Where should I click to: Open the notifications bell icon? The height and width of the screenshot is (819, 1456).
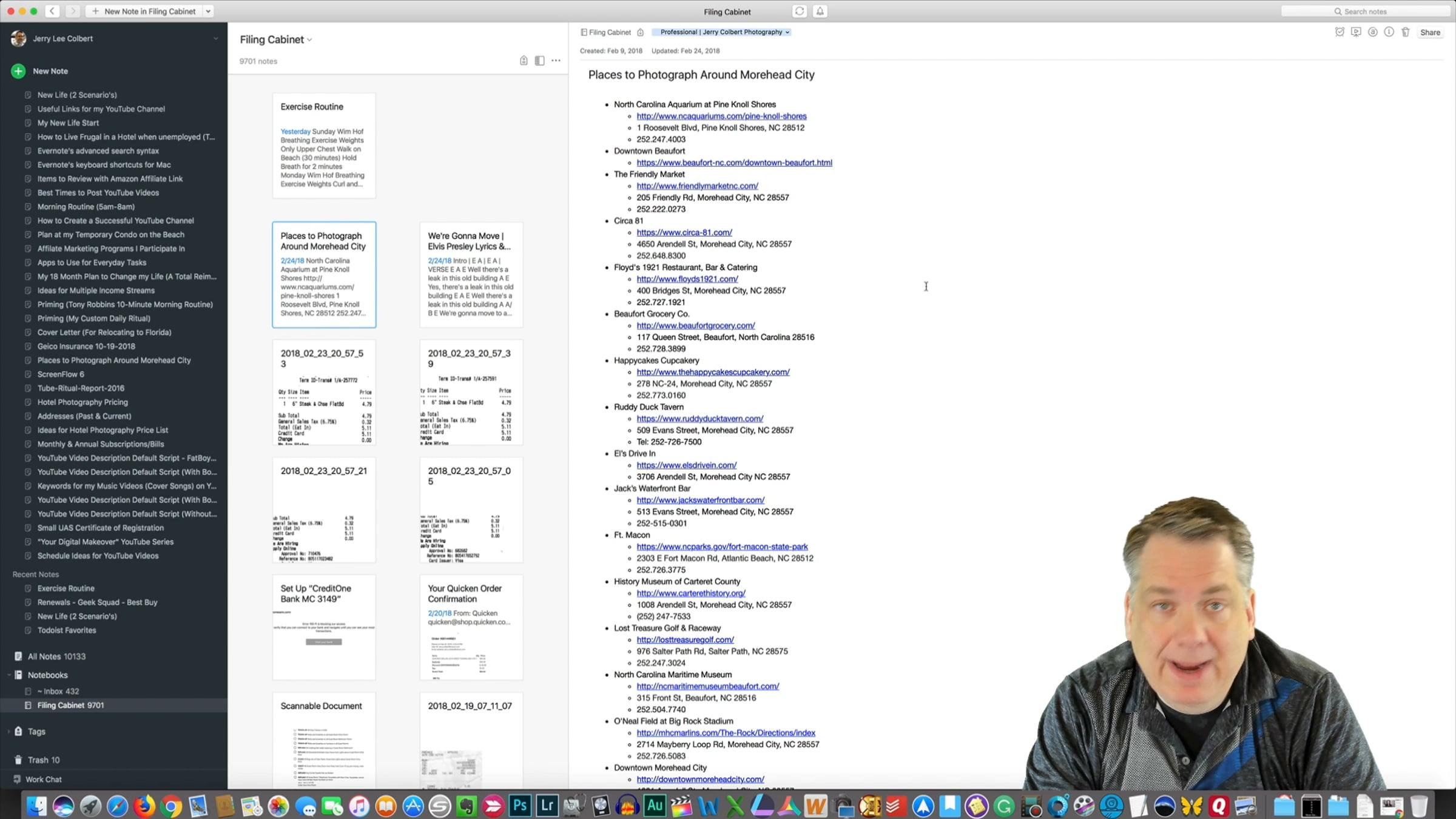pyautogui.click(x=820, y=11)
